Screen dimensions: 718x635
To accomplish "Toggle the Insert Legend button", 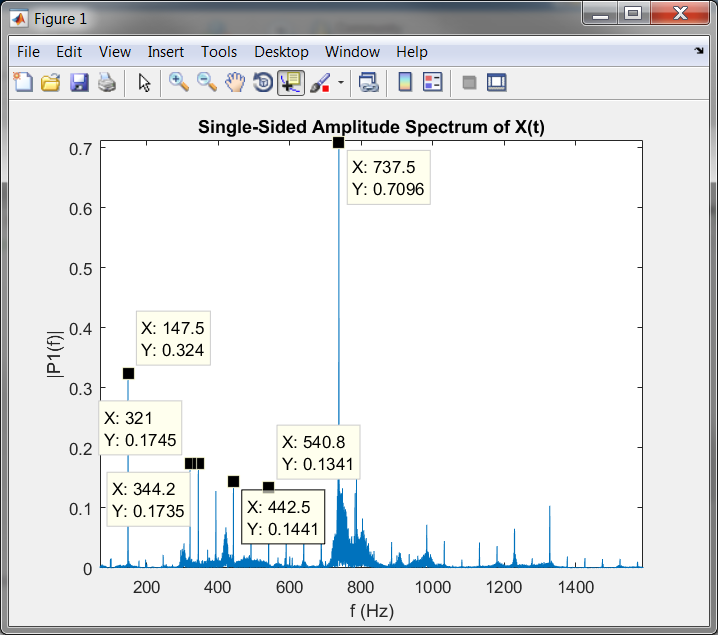I will (x=433, y=83).
